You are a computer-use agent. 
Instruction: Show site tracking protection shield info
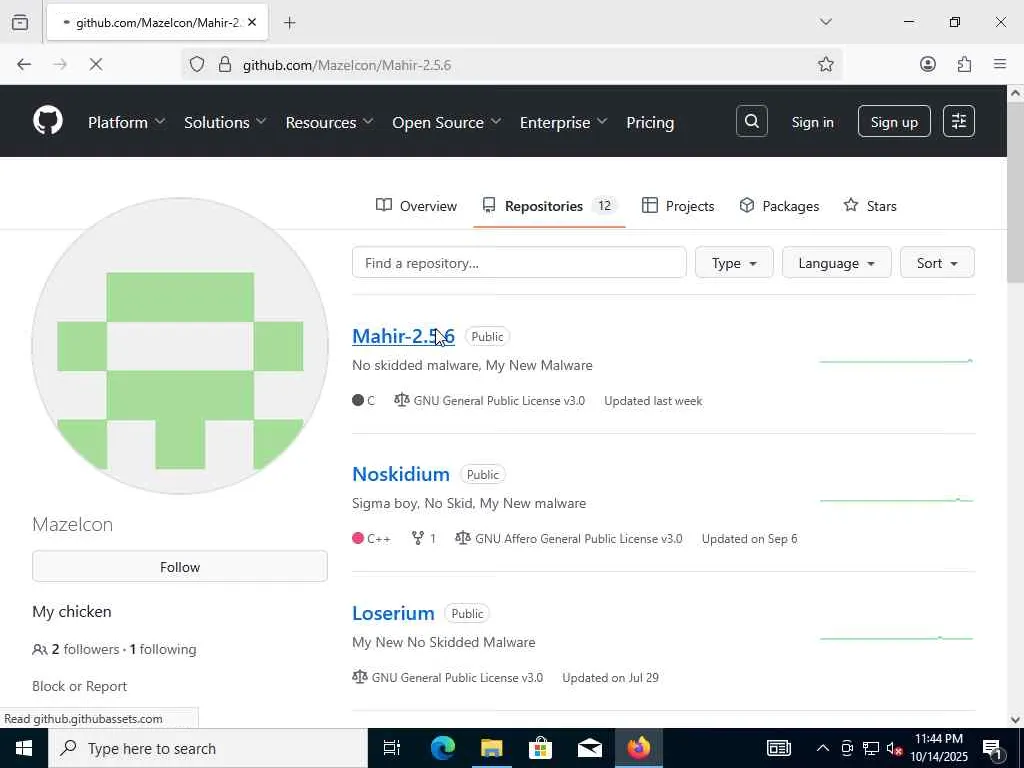[x=197, y=64]
